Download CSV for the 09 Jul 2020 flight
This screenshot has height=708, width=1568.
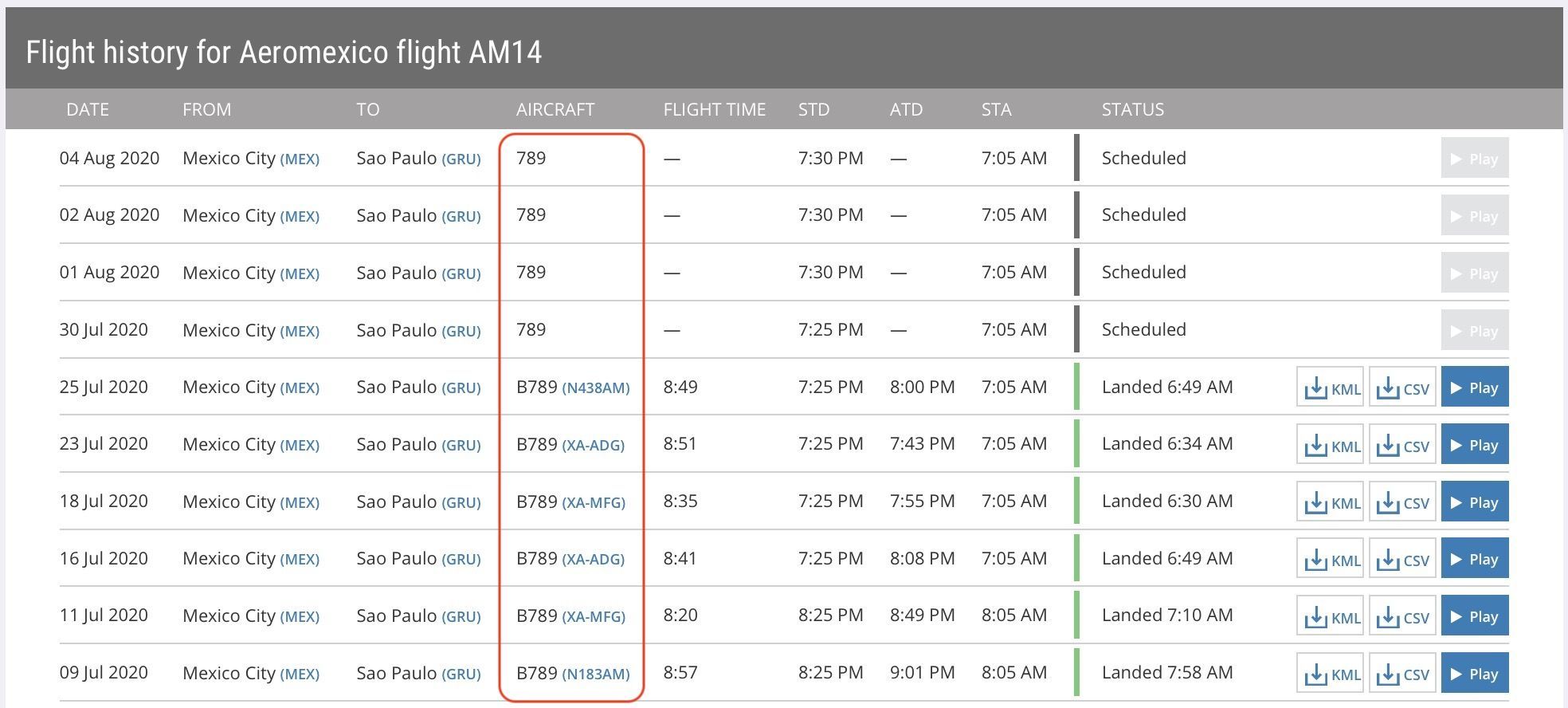click(x=1402, y=674)
